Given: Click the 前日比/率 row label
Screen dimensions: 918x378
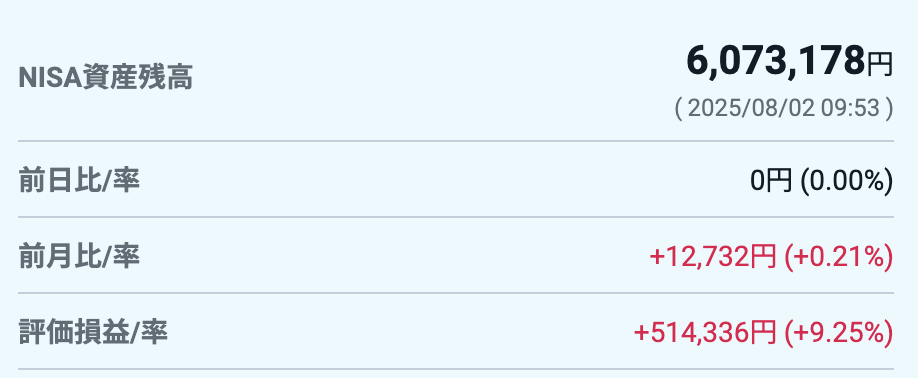Looking at the screenshot, I should click(x=79, y=181).
